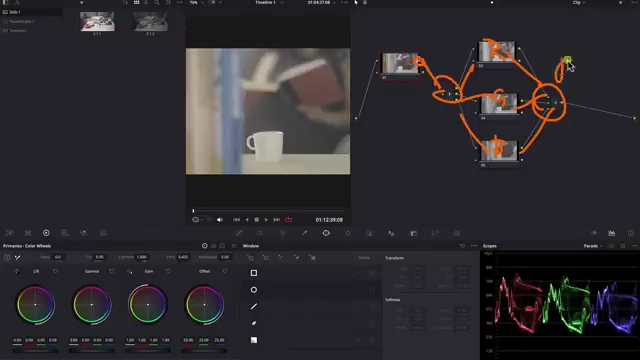This screenshot has height=360, width=640.
Task: Mute viewer audio
Action: (220, 220)
